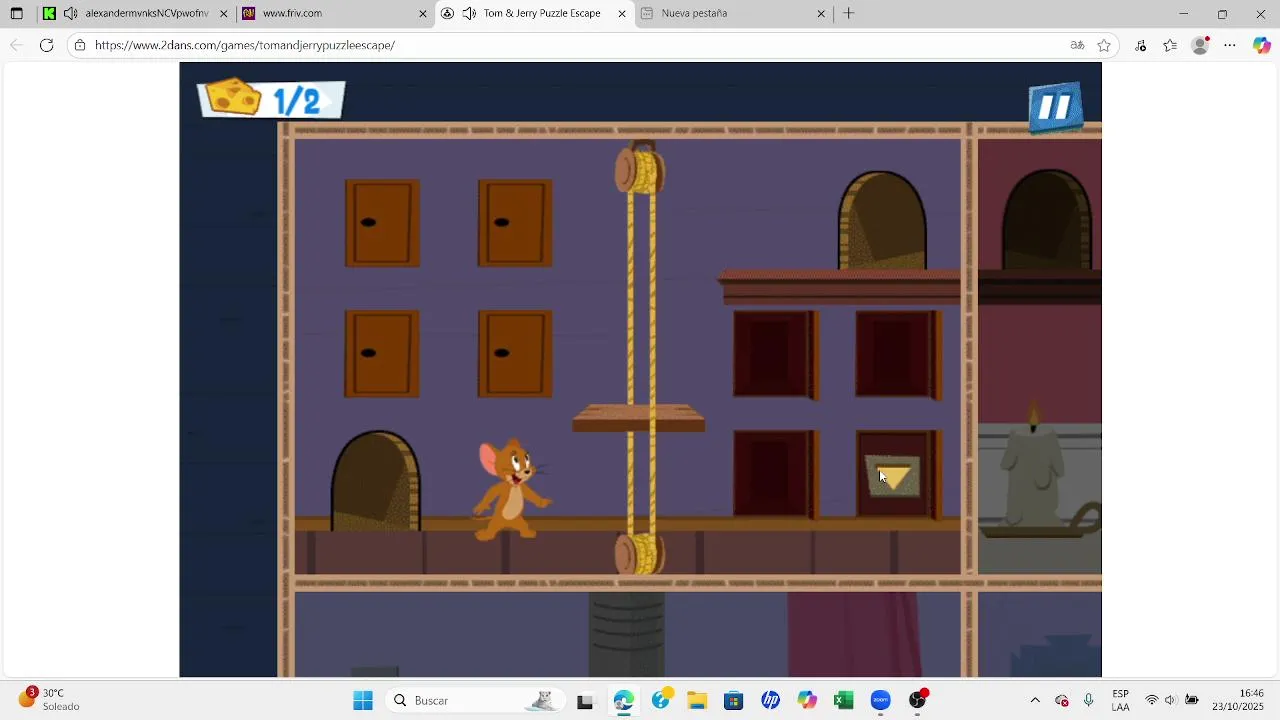Show hidden system tray icons chevron
Viewport: 1280px width, 720px height.
tap(1035, 700)
